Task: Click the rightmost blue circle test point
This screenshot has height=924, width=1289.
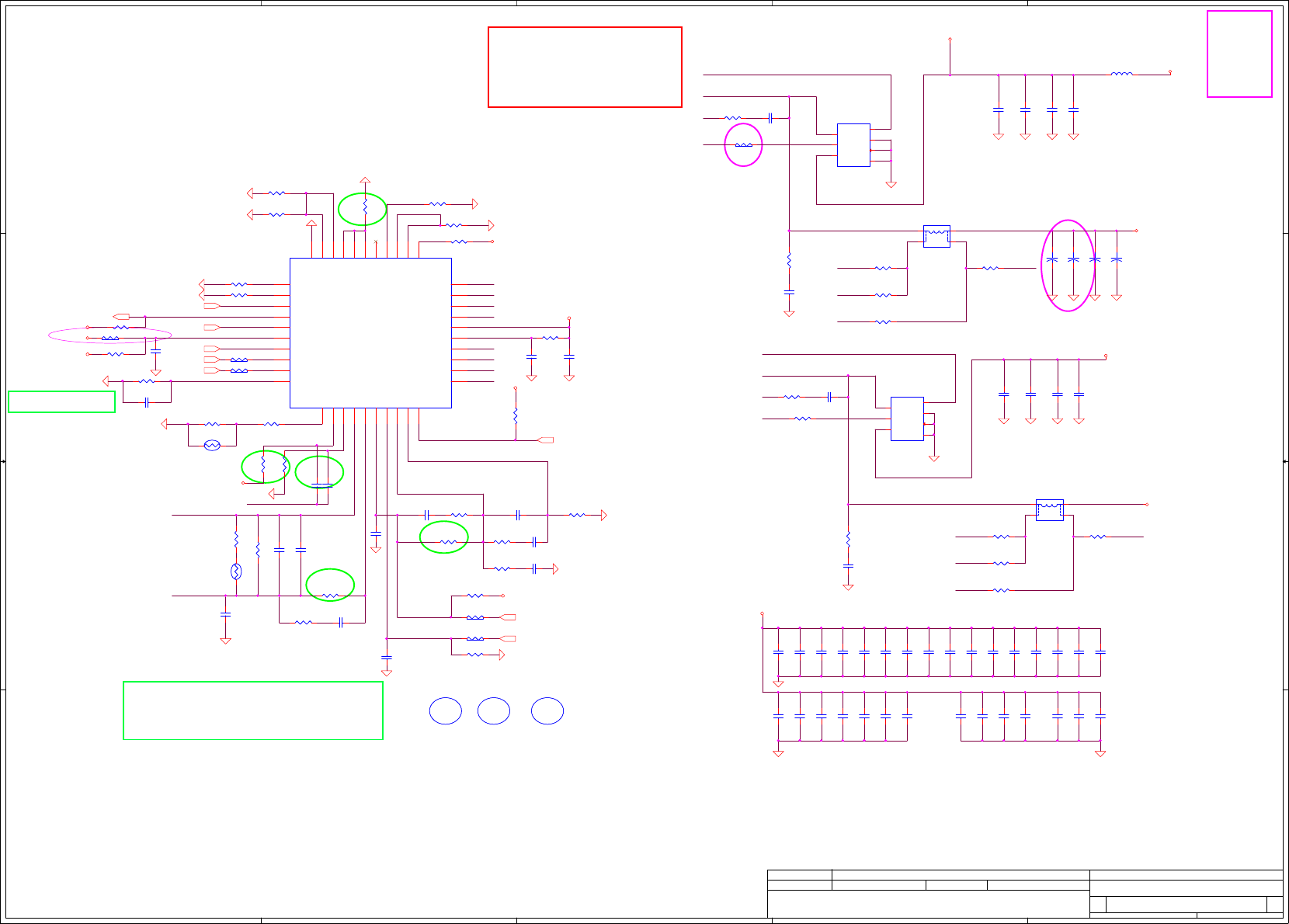Action: (x=547, y=711)
